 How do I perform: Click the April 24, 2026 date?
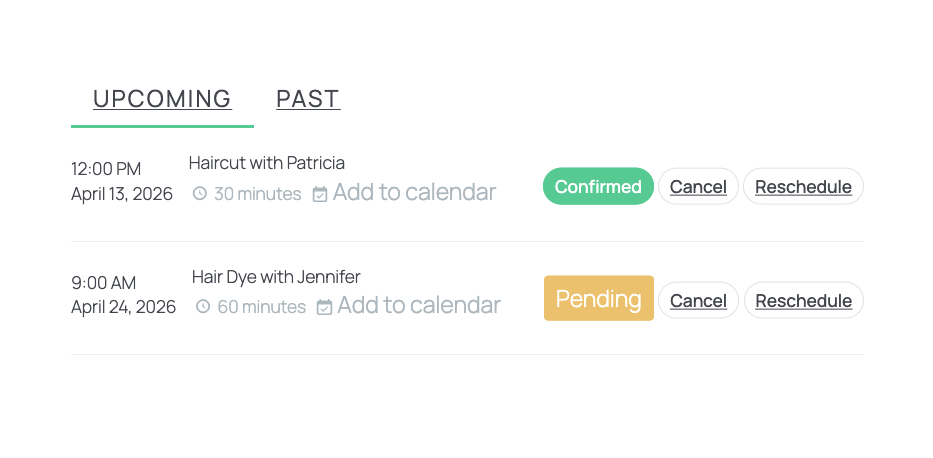tap(123, 307)
